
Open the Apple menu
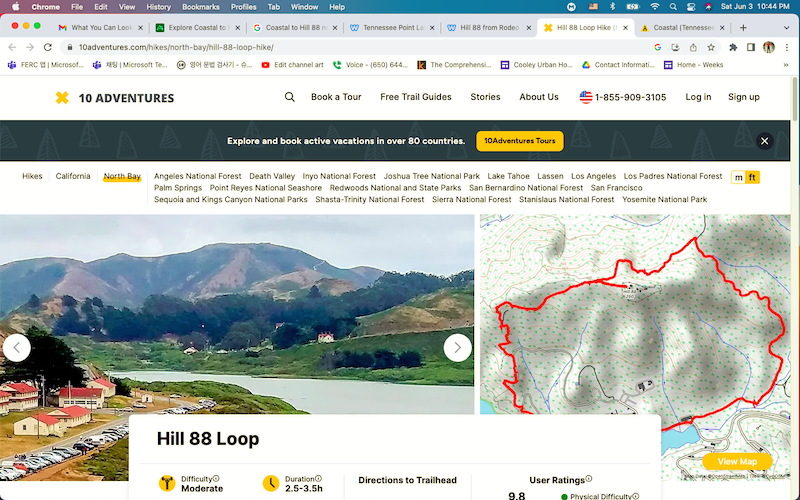coord(15,7)
